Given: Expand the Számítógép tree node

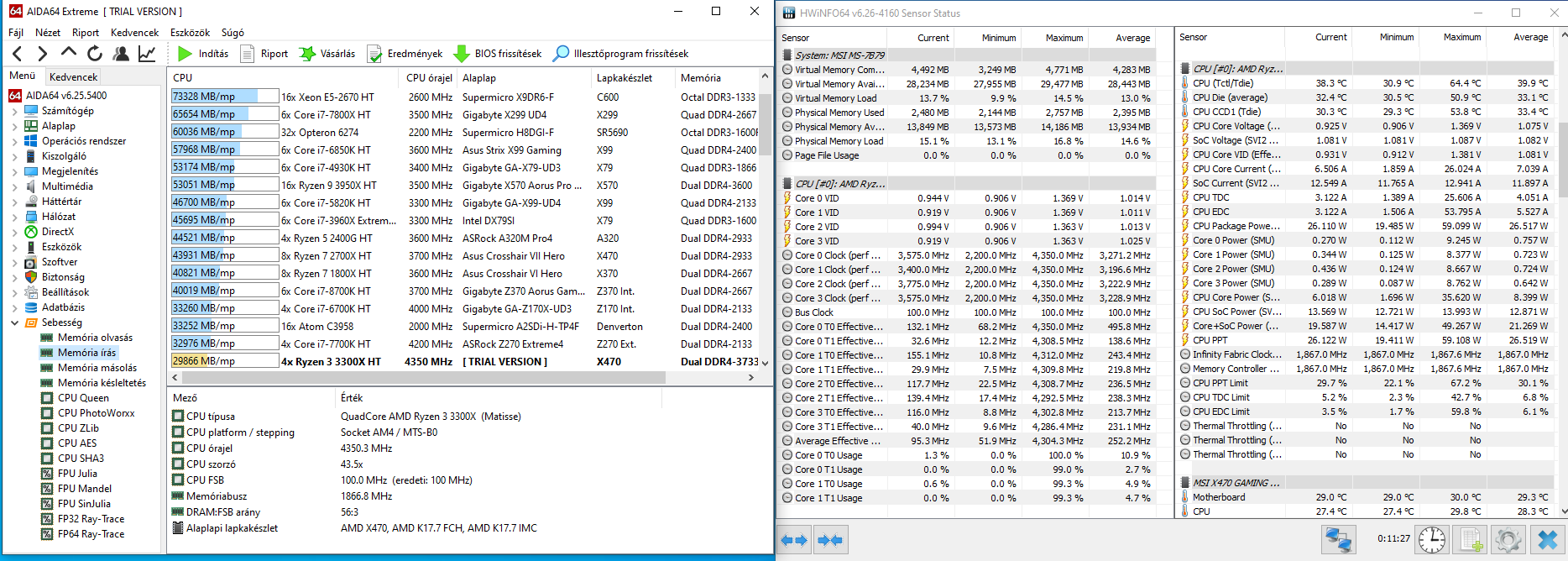Looking at the screenshot, I should click(x=14, y=112).
